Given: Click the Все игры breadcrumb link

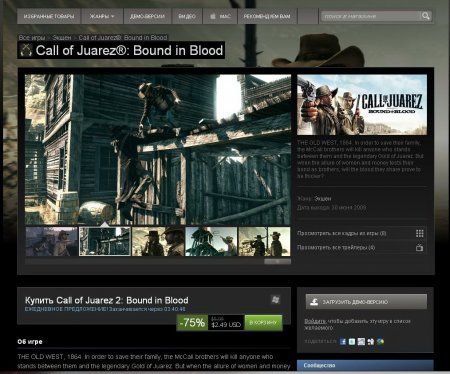Looking at the screenshot, I should [x=32, y=38].
